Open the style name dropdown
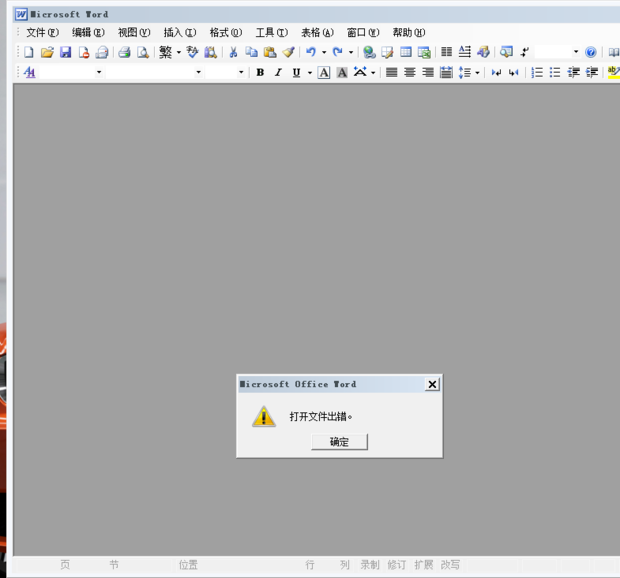The width and height of the screenshot is (620, 578). point(99,72)
